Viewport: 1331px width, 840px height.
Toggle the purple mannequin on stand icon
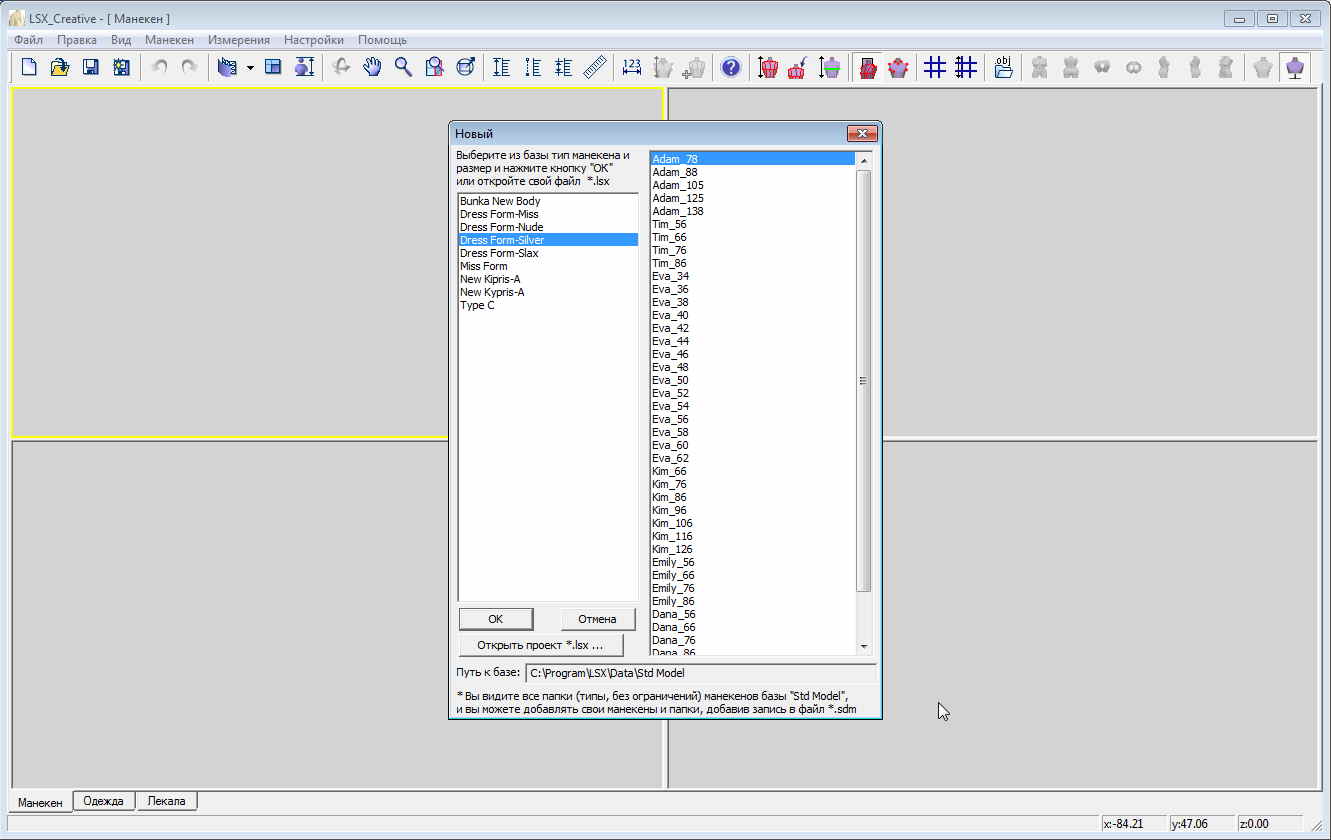pyautogui.click(x=1295, y=67)
